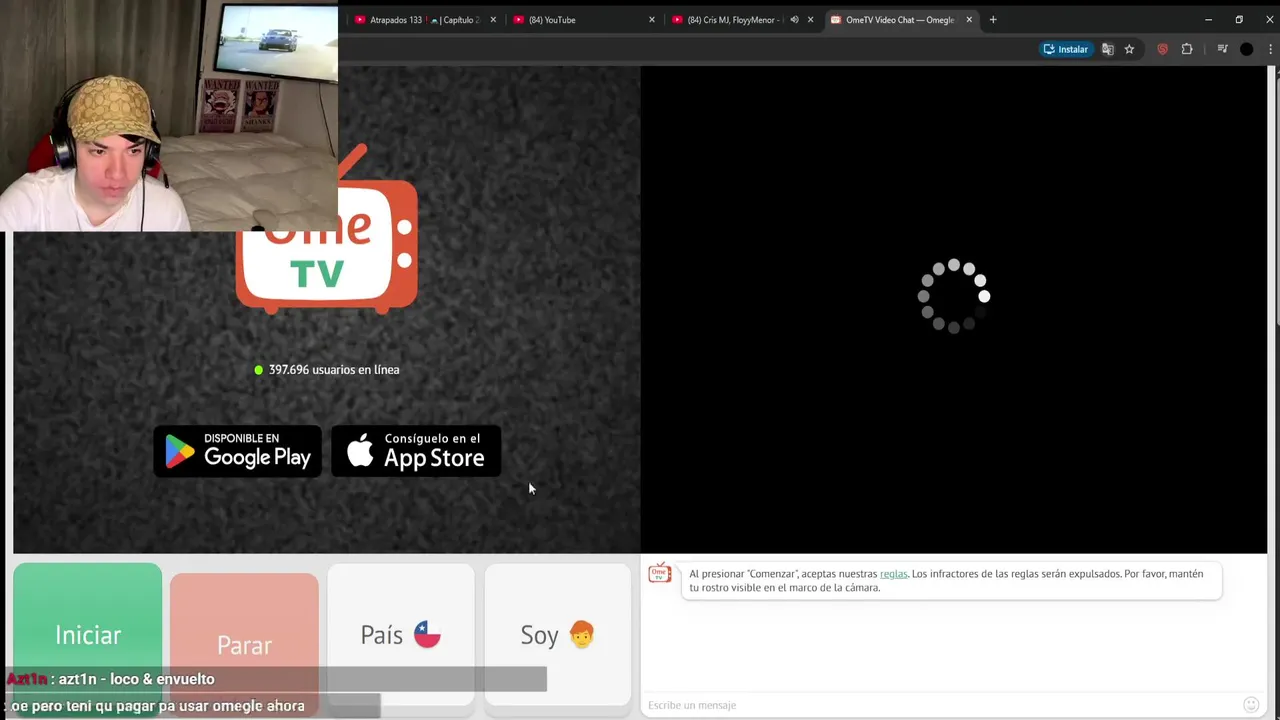This screenshot has height=720, width=1280.
Task: Click the Google Play download badge
Action: coord(238,451)
